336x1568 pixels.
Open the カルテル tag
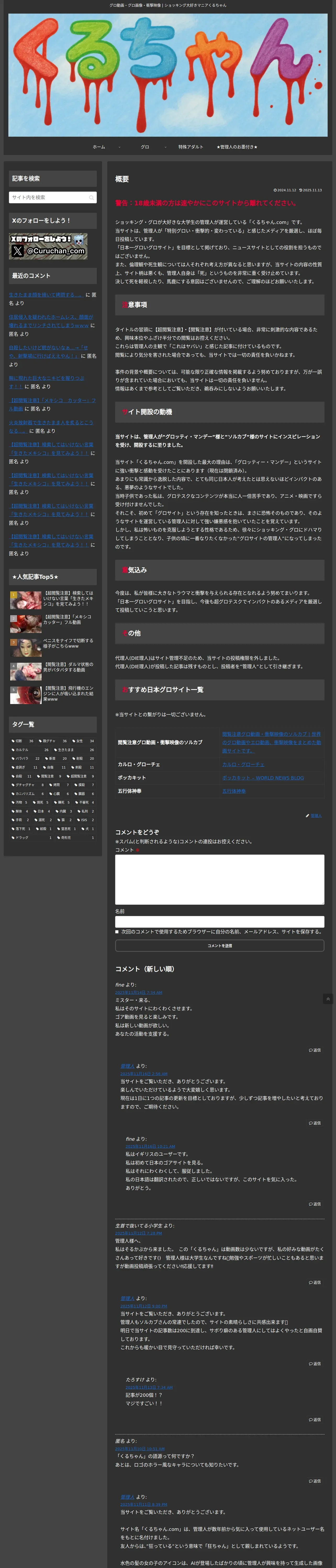[x=30, y=750]
